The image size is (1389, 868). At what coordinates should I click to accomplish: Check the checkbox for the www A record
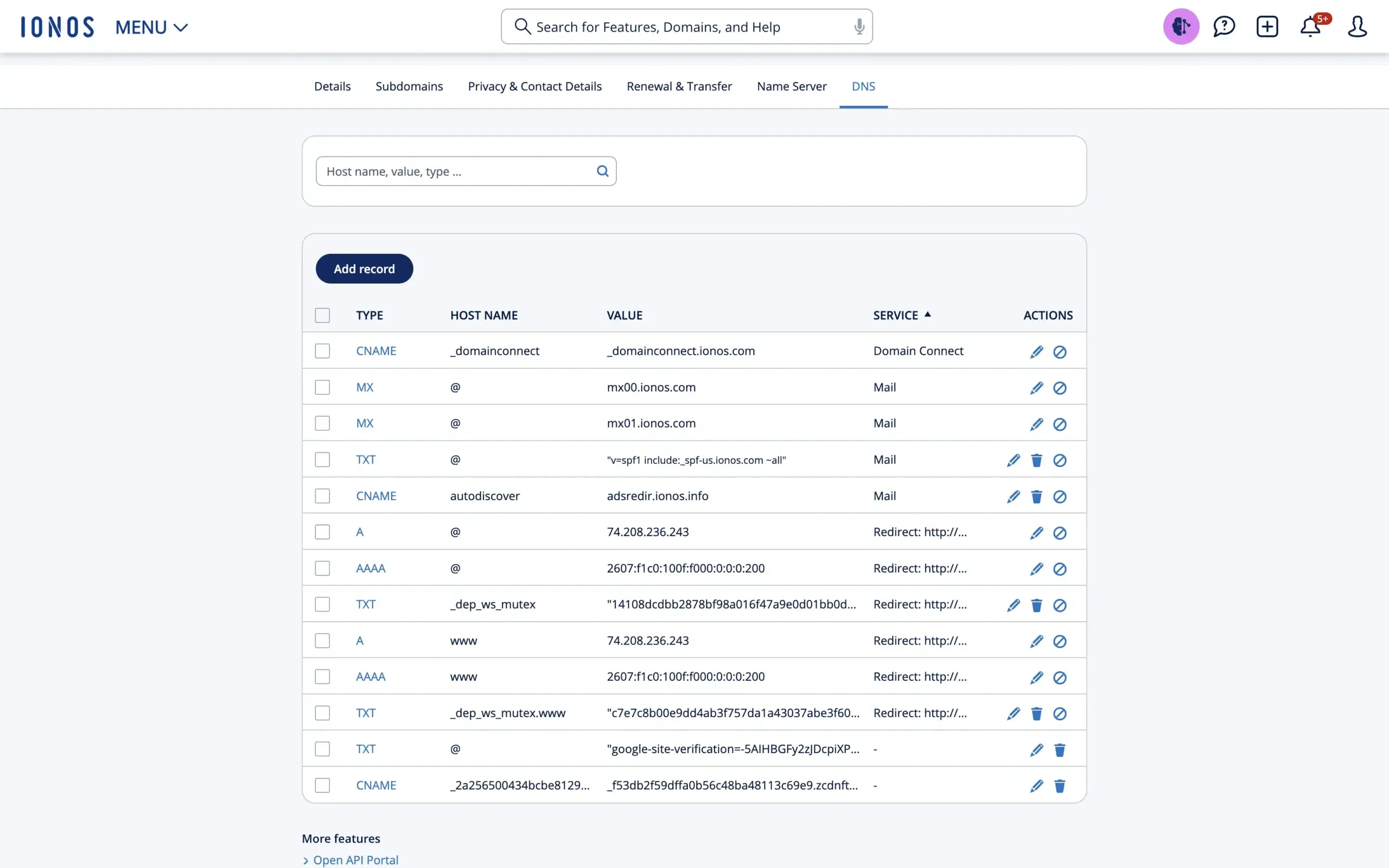323,640
